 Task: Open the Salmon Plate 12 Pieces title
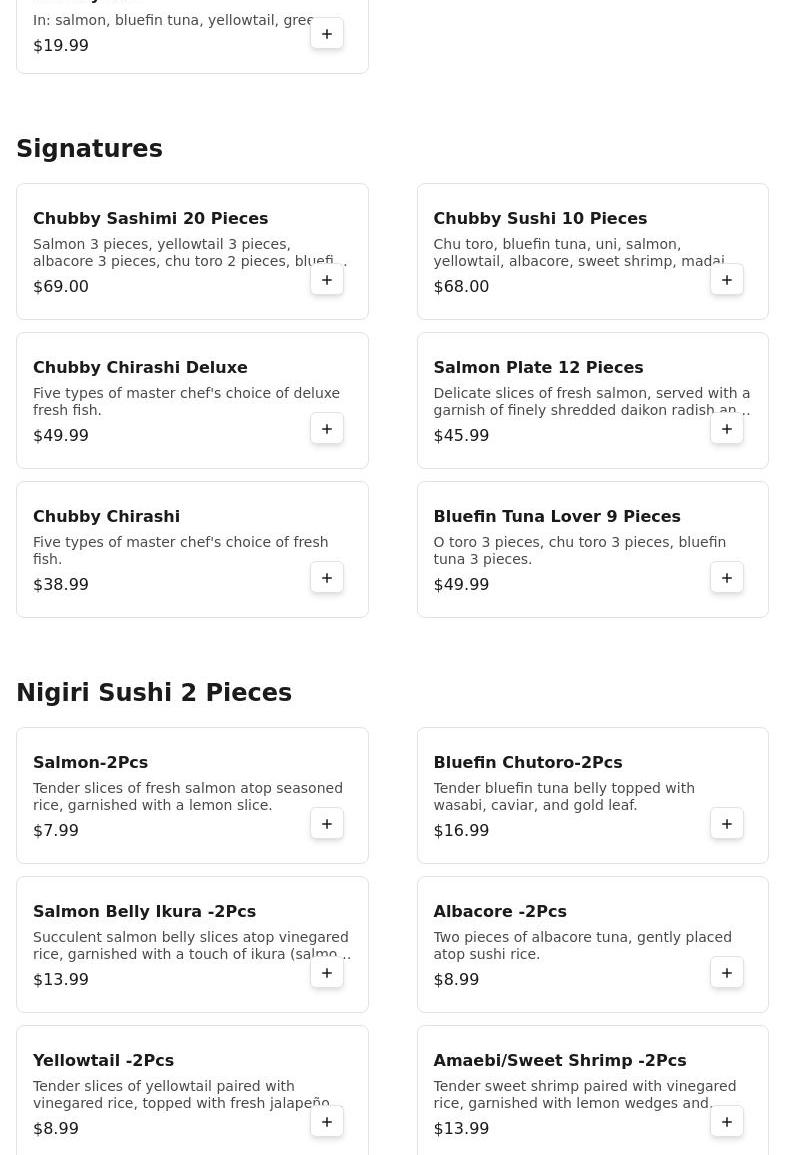pyautogui.click(x=538, y=368)
